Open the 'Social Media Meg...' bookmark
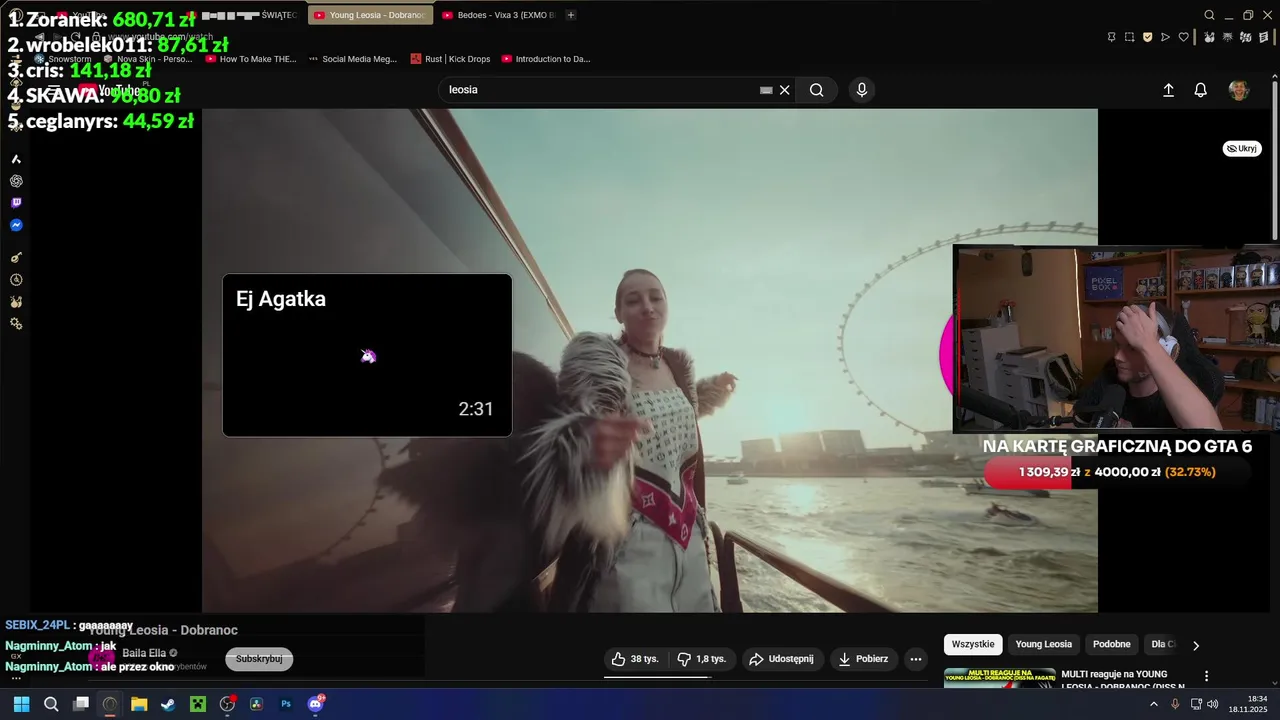Image resolution: width=1280 pixels, height=720 pixels. 353,59
